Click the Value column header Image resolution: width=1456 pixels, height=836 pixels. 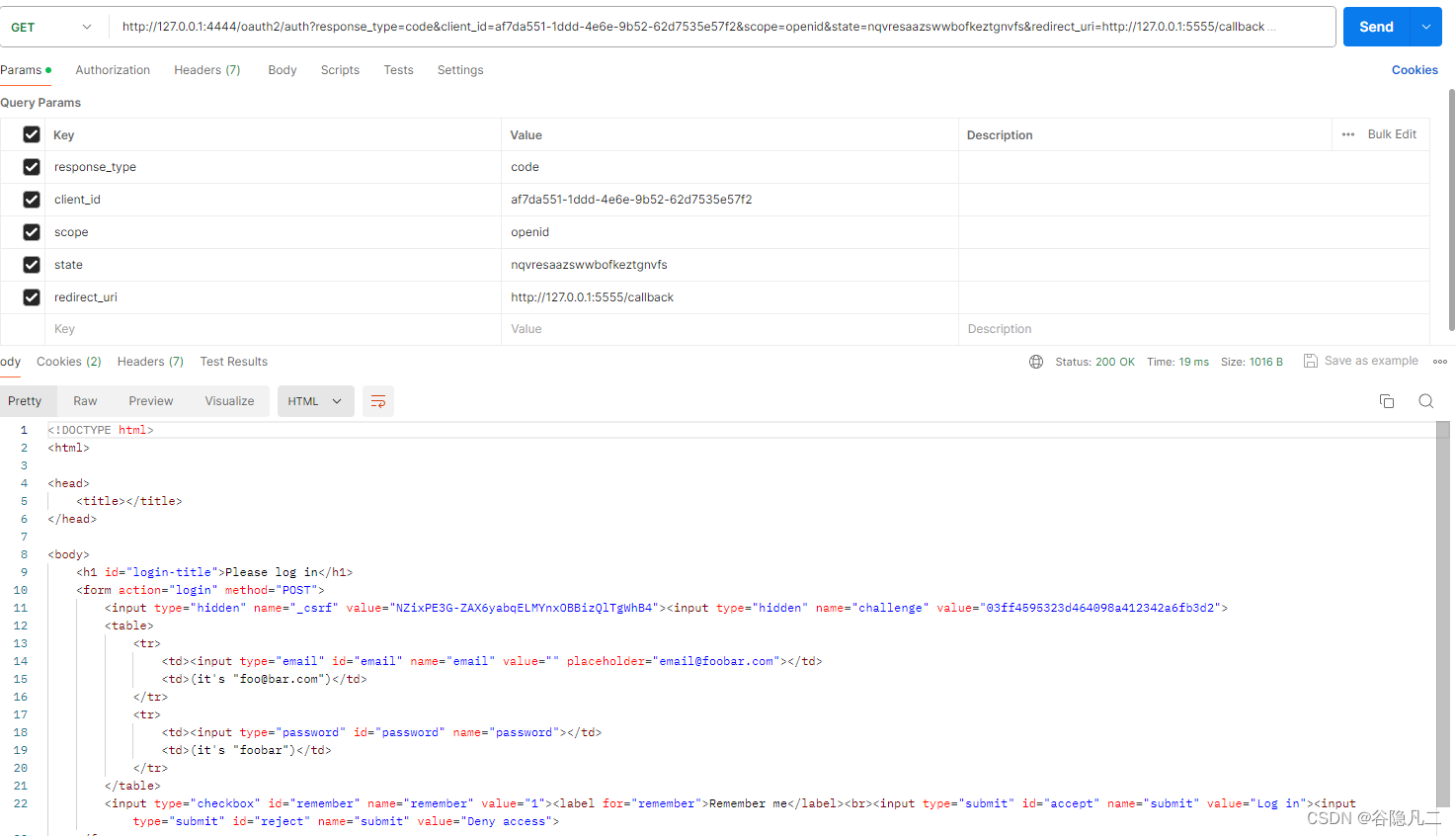(526, 135)
